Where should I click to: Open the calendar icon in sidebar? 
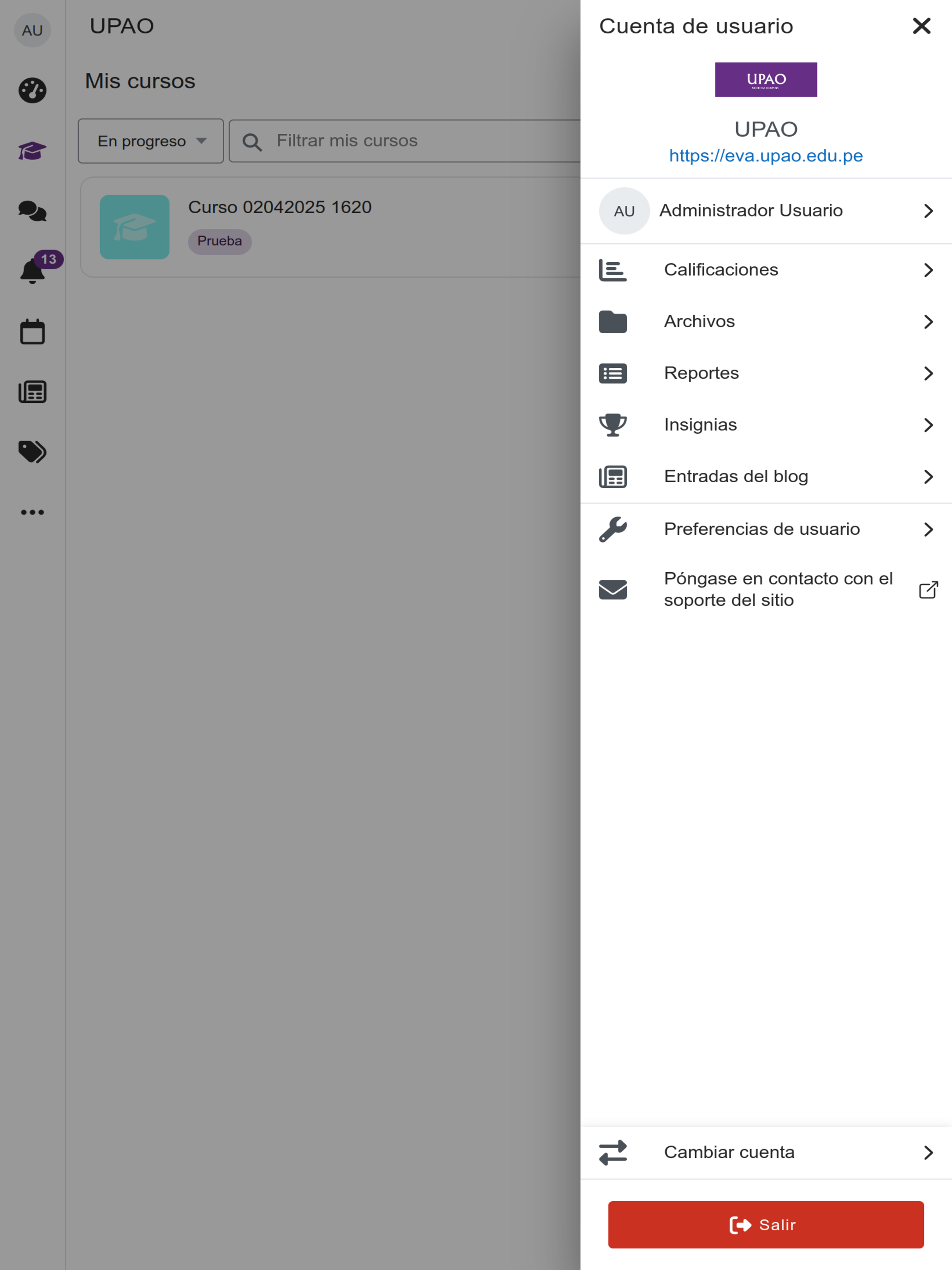(32, 331)
